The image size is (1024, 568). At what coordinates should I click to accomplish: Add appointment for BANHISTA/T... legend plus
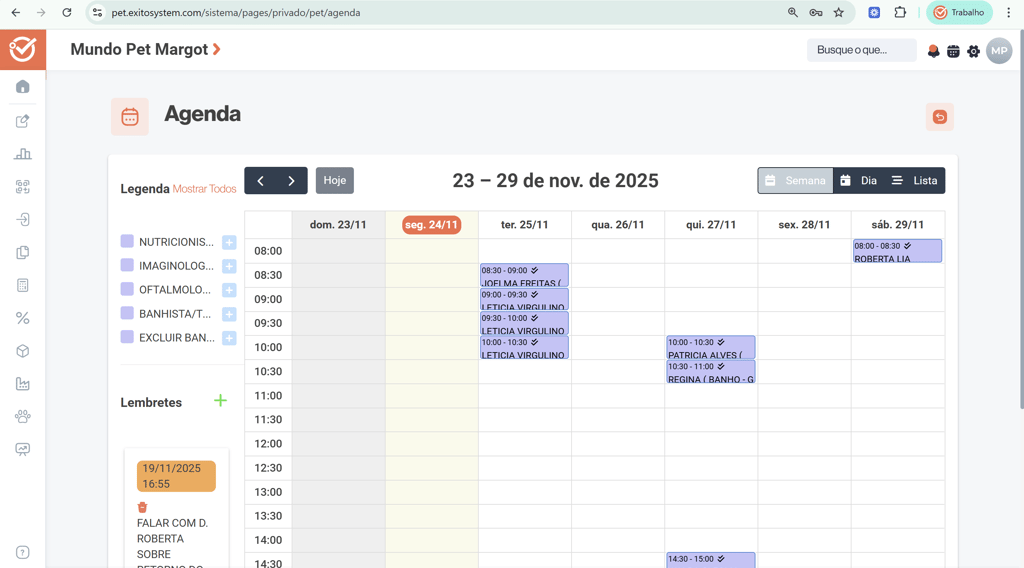pos(229,314)
